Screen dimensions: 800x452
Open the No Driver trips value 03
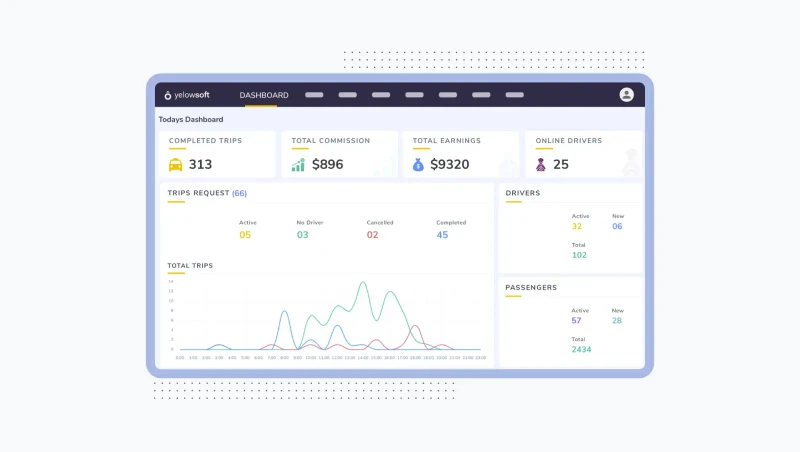pyautogui.click(x=302, y=235)
